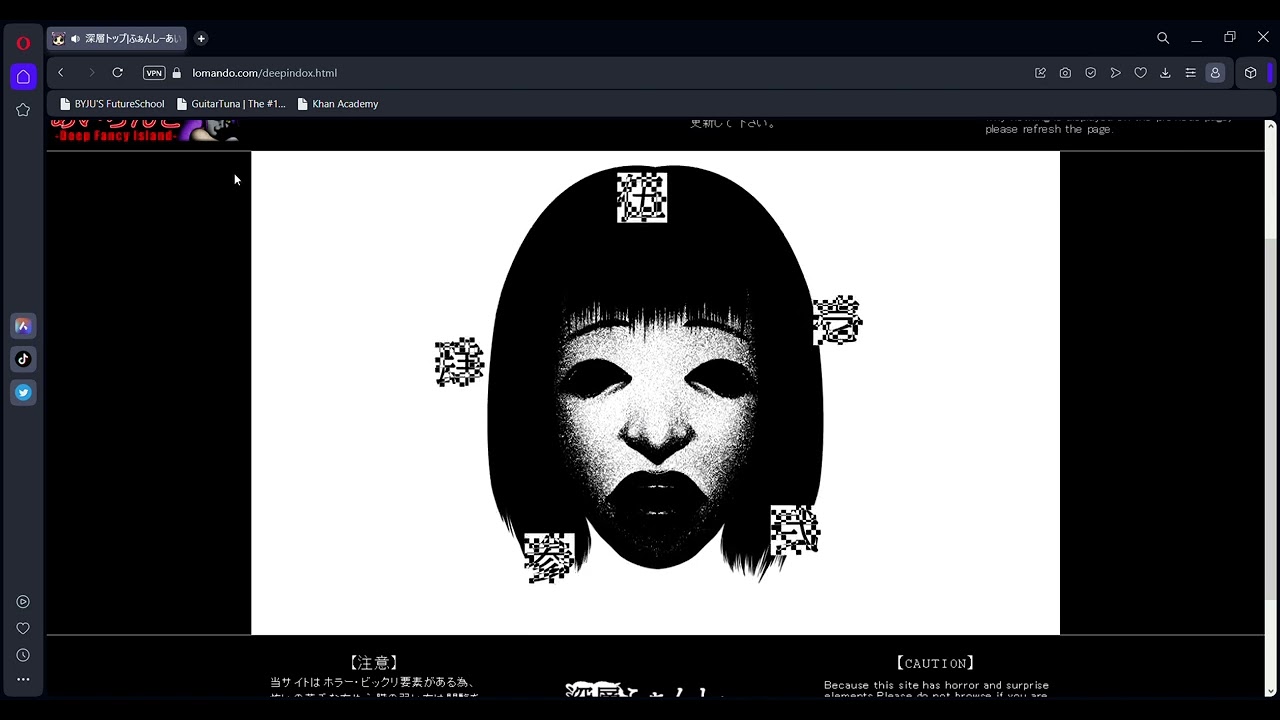Open Bookmarks star in the sidebar
This screenshot has height=720, width=1280.
(23, 110)
